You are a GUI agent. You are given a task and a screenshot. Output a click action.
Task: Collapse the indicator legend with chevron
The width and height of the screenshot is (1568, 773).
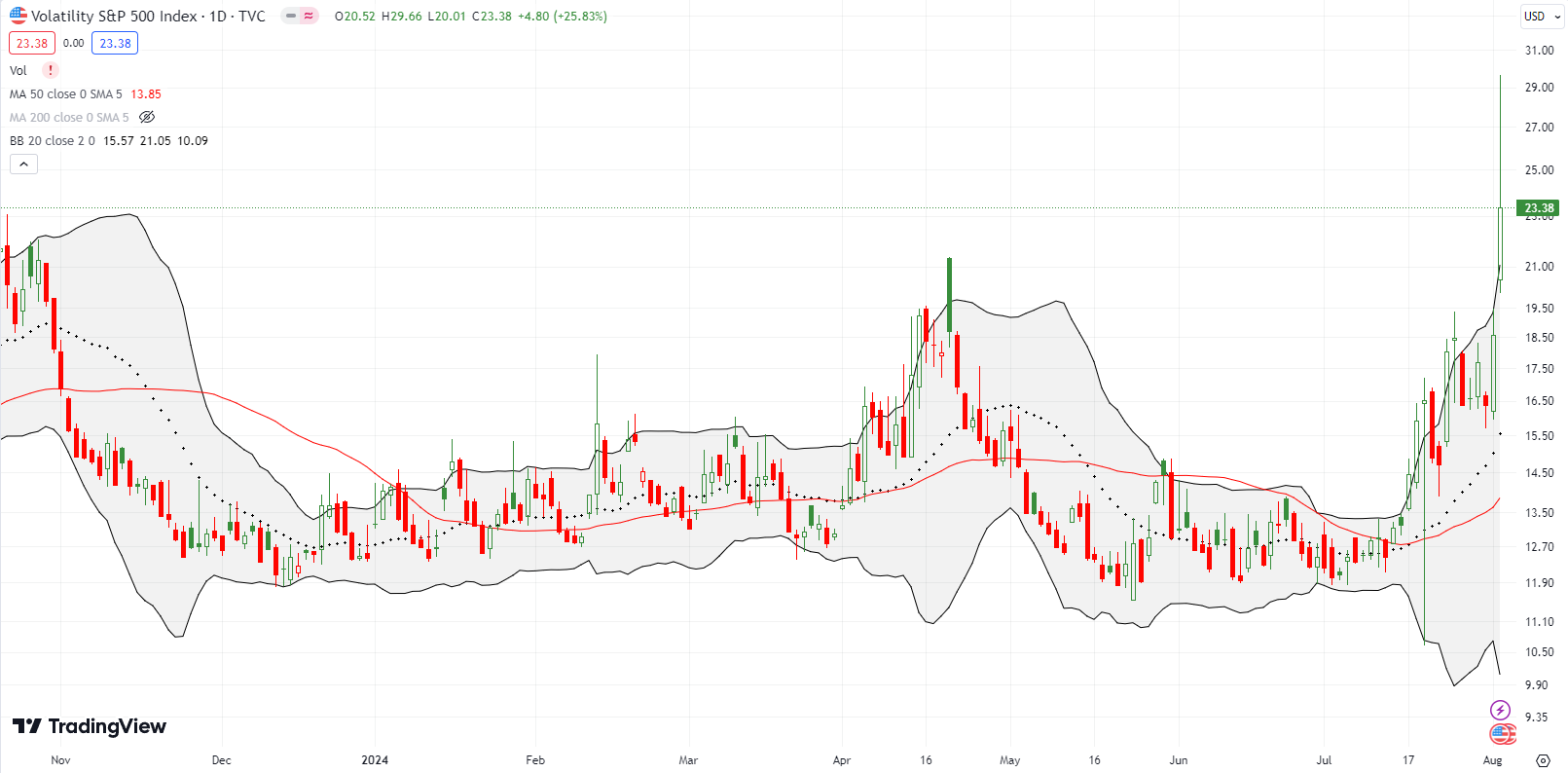(23, 165)
